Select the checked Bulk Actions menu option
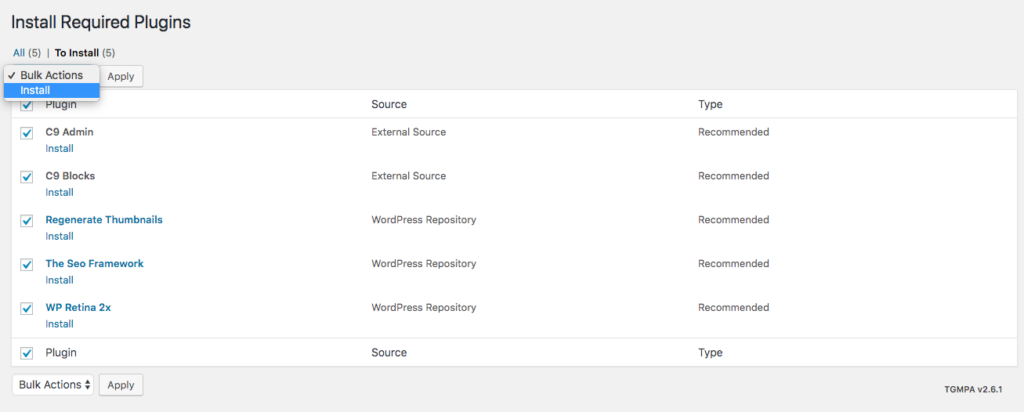1024x412 pixels. (x=52, y=75)
